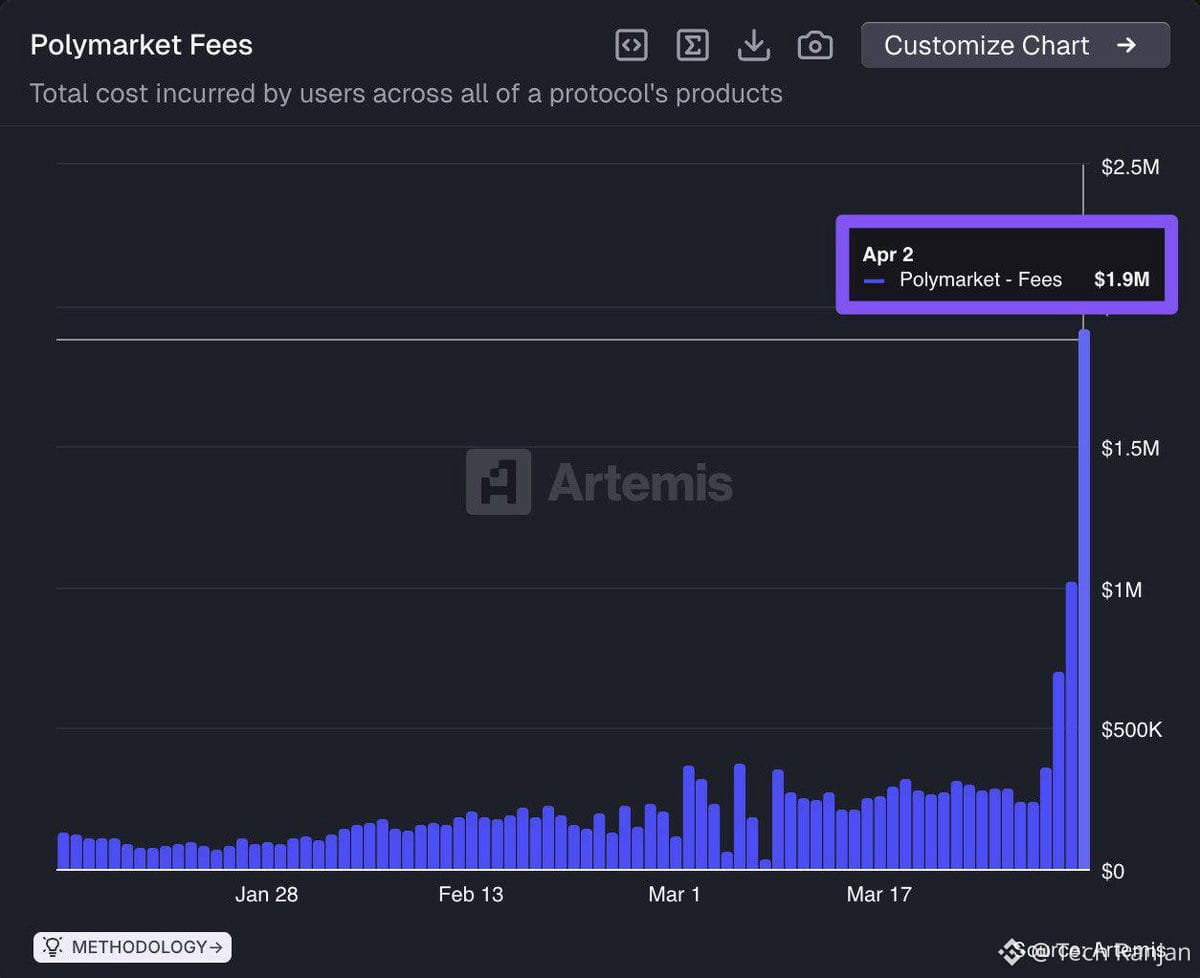Select the Apr 2 tallest fee bar

click(x=1084, y=599)
